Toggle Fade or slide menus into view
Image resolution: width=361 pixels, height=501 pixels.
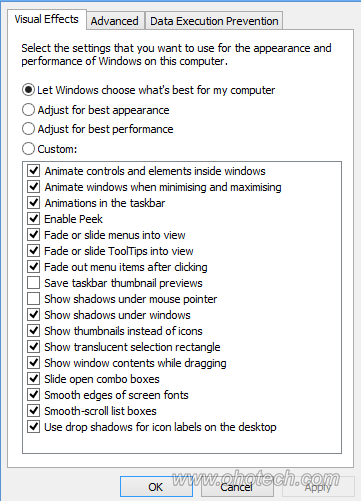(34, 235)
